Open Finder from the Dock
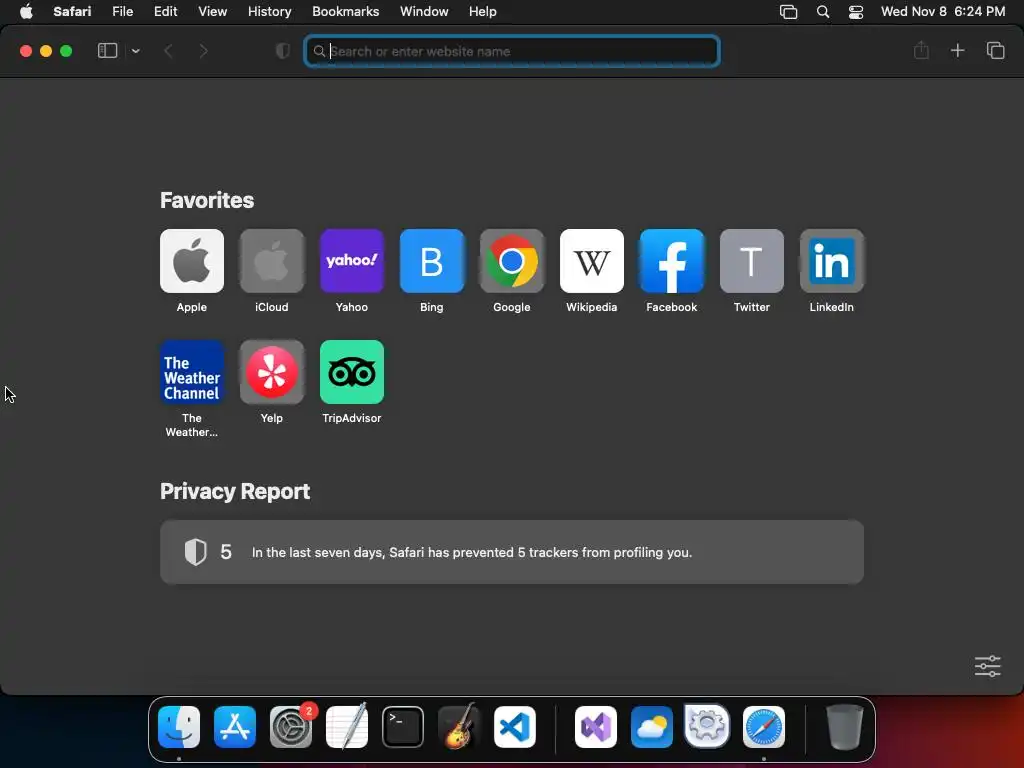Image resolution: width=1024 pixels, height=768 pixels. pyautogui.click(x=179, y=727)
